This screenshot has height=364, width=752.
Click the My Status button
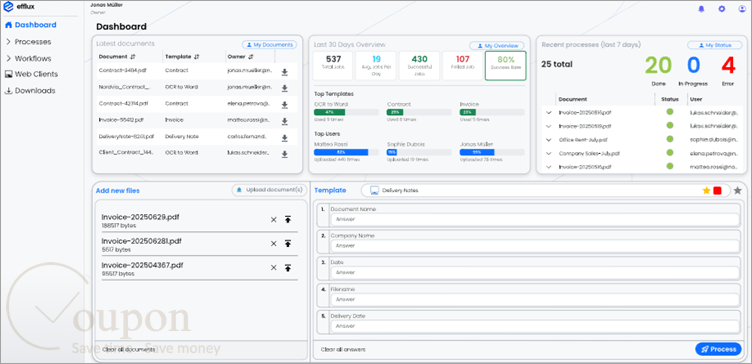pyautogui.click(x=715, y=45)
